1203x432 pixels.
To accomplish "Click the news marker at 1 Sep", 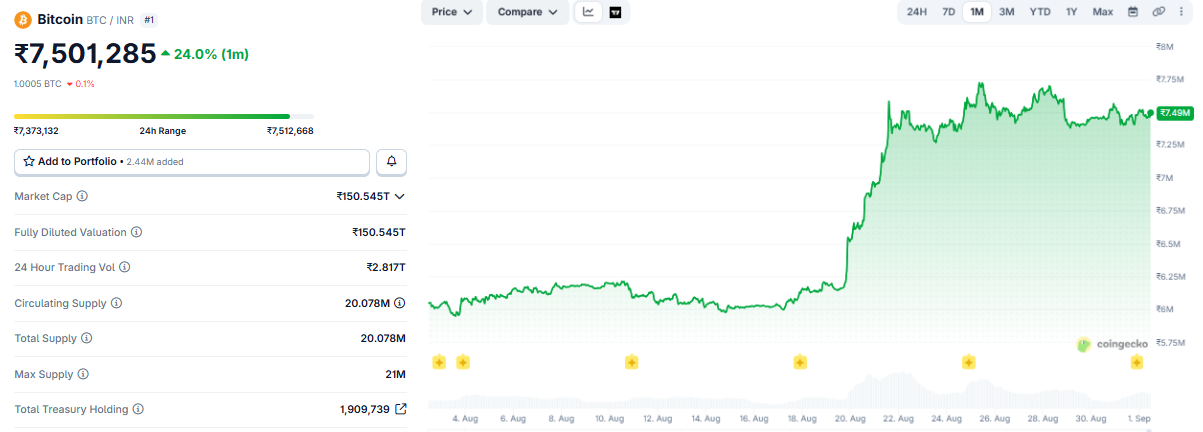I will 1137,361.
